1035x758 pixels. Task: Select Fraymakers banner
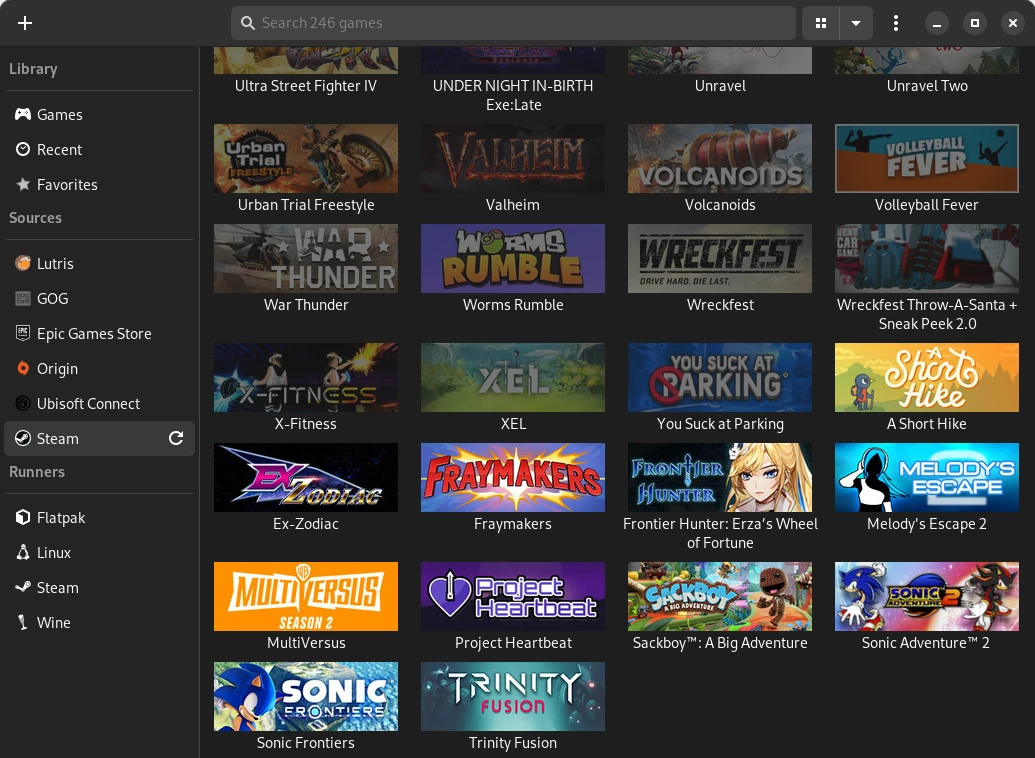click(x=513, y=477)
